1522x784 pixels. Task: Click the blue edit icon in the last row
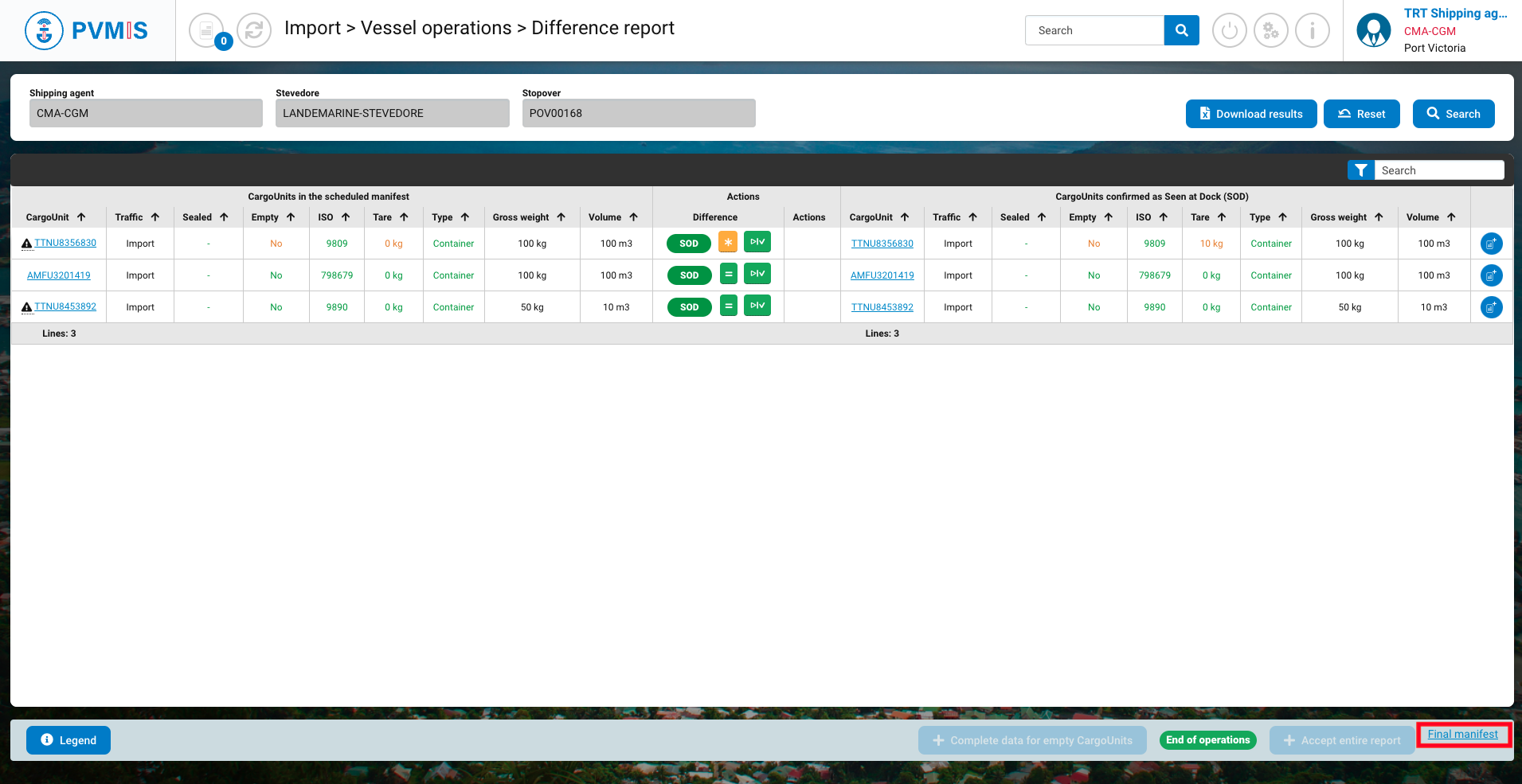1491,307
